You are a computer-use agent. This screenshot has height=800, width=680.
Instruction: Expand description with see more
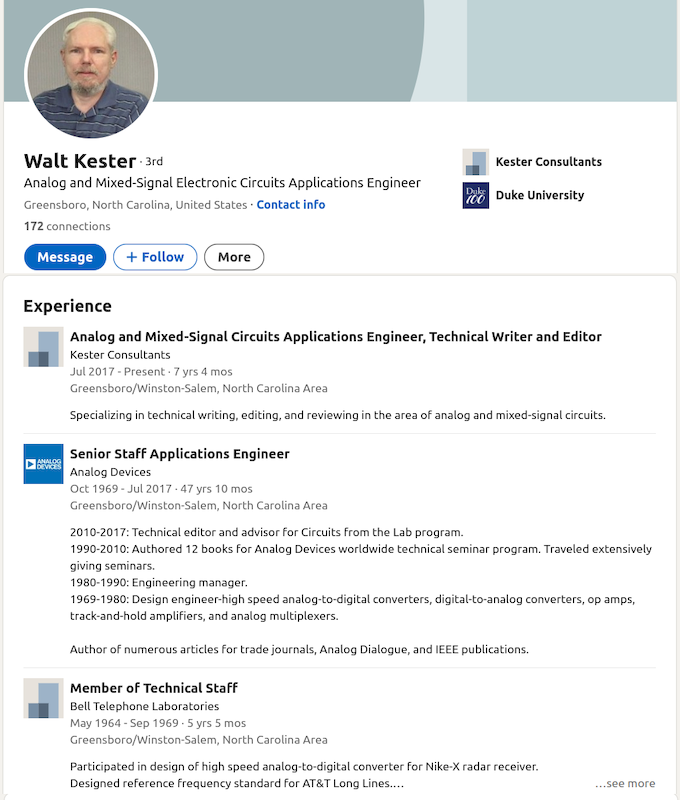point(625,783)
